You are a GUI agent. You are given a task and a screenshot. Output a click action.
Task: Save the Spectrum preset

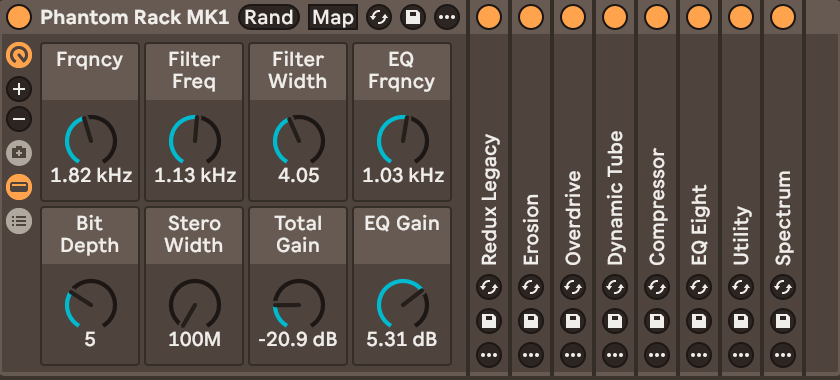point(783,321)
